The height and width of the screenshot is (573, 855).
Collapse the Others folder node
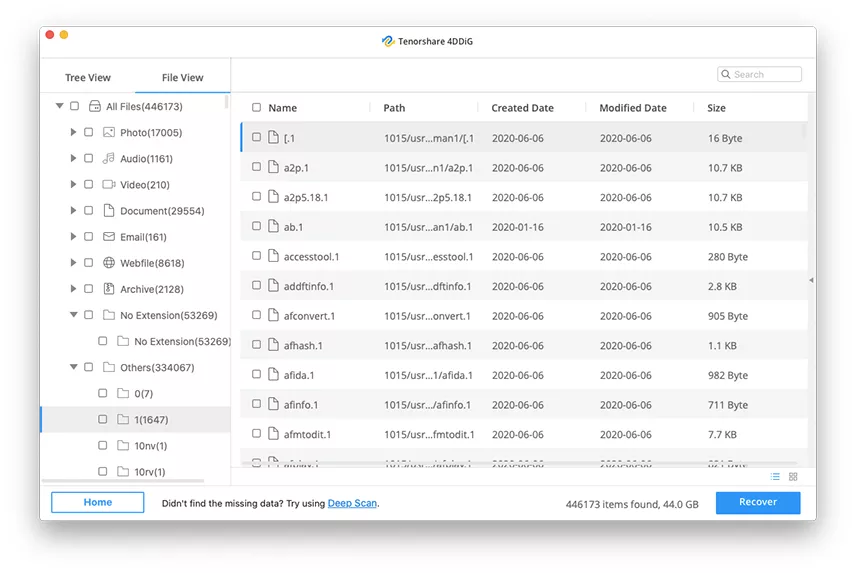[x=73, y=367]
